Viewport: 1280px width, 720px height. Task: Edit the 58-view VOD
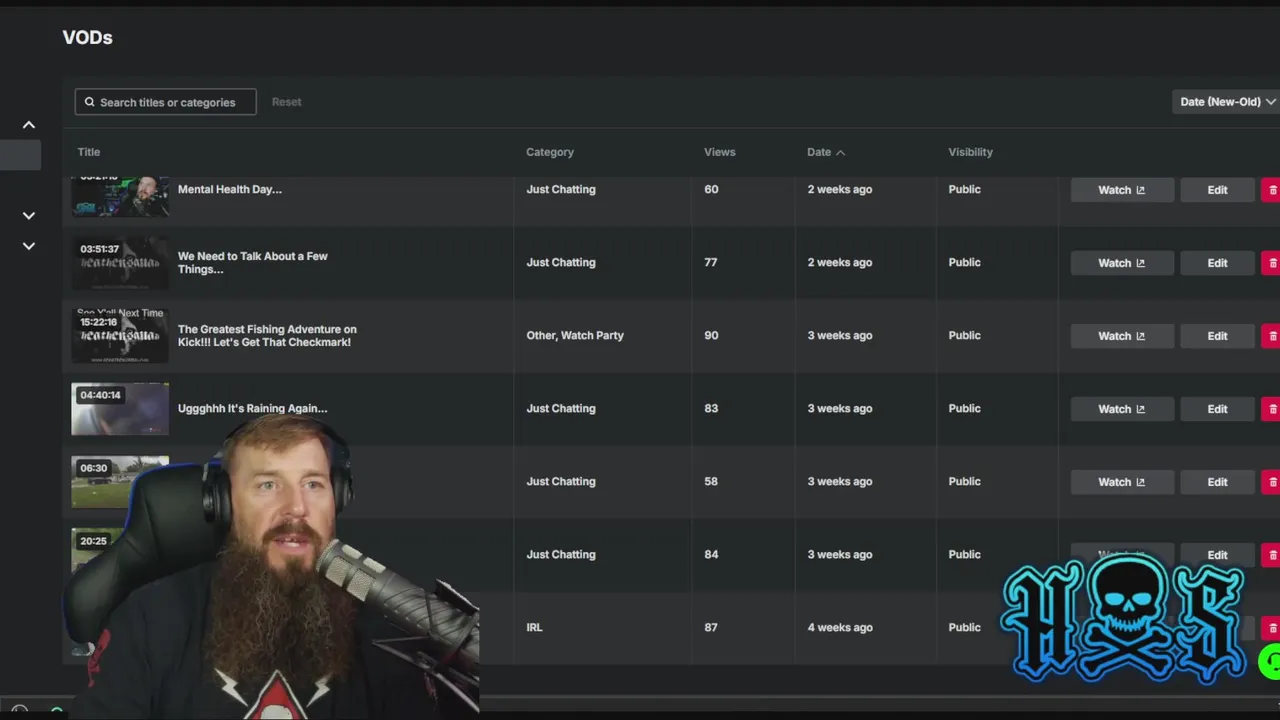point(1217,482)
